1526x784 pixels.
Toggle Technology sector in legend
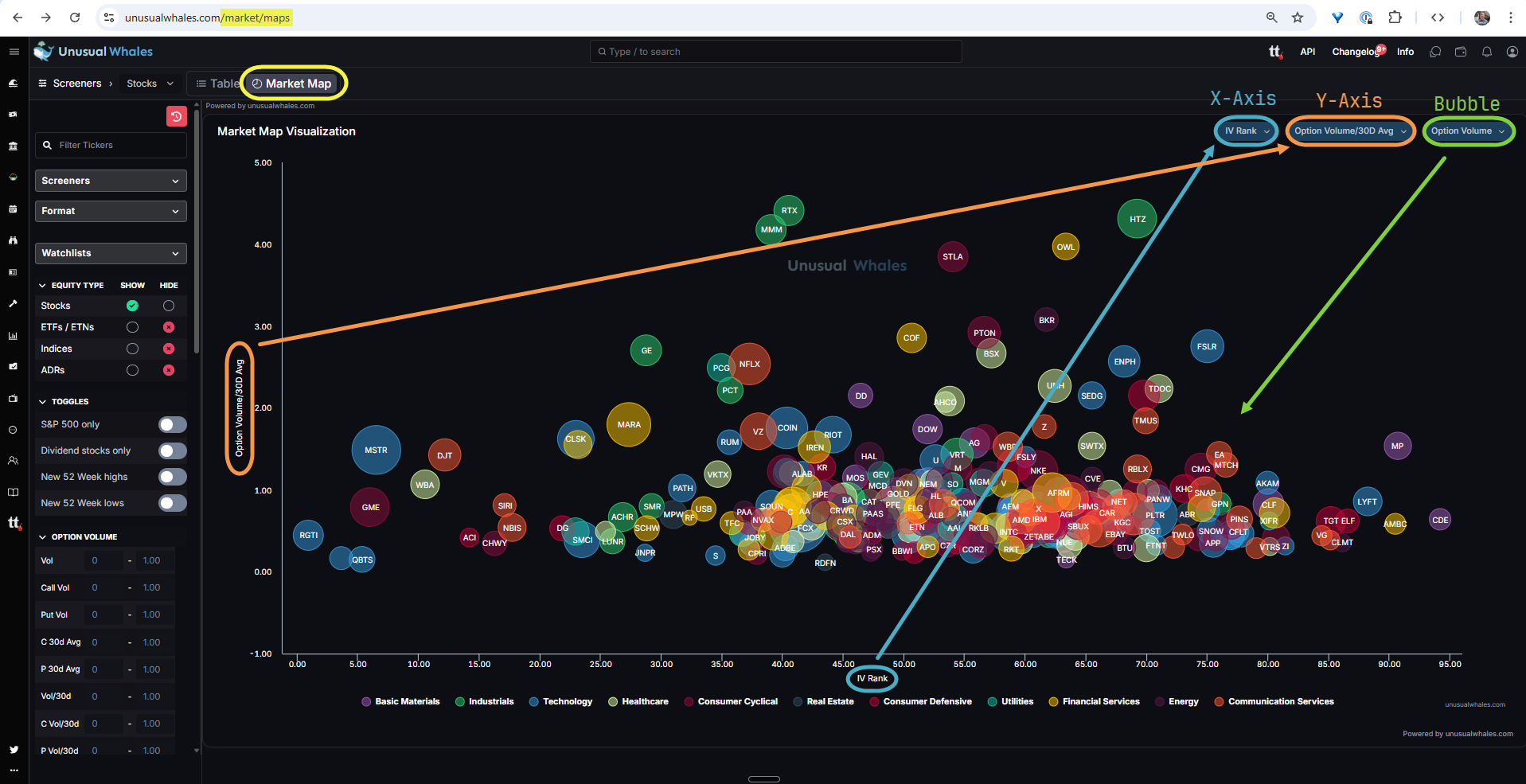(x=560, y=702)
